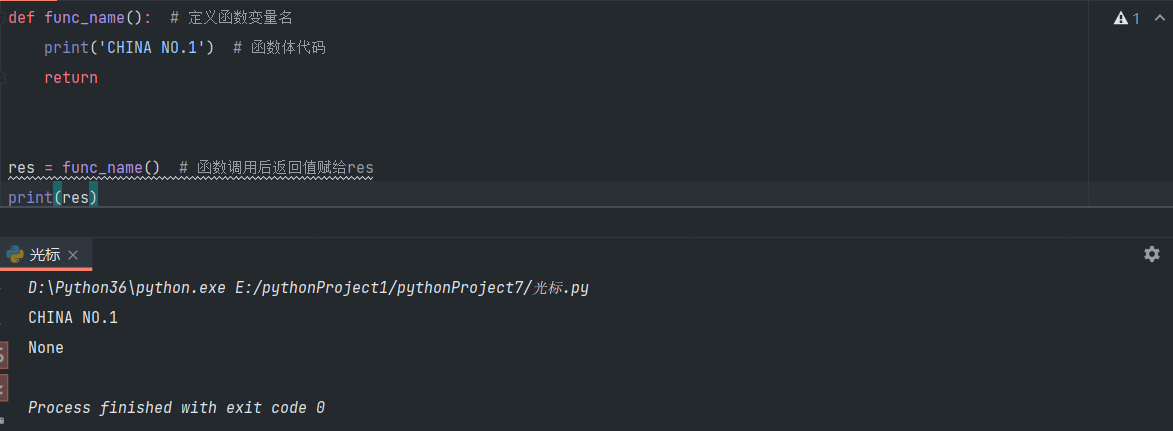
Task: Click the res variable in the assignment line
Action: [x=20, y=168]
